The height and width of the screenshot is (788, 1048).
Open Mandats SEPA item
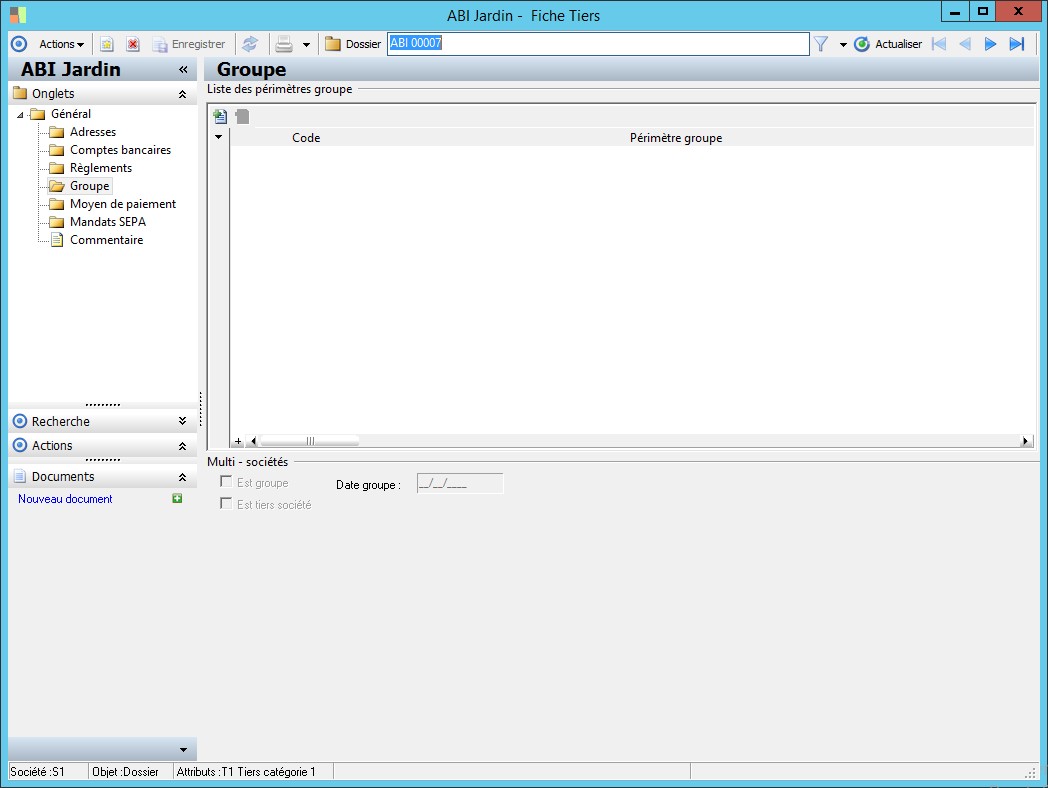point(108,222)
